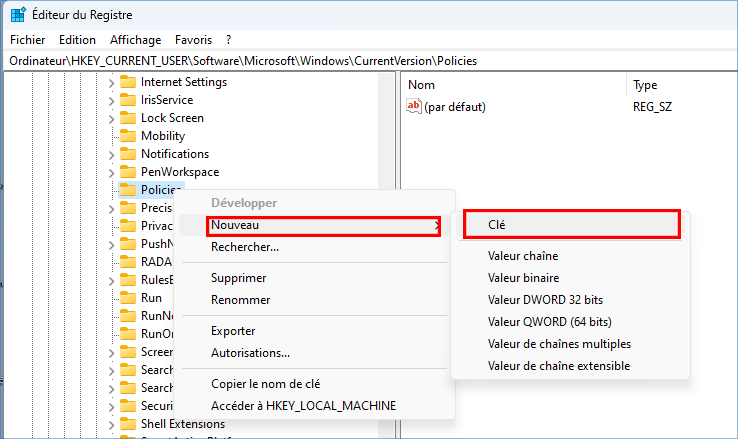Choose Valeur DWORD 32 bits option
Image resolution: width=738 pixels, height=439 pixels.
tap(545, 299)
